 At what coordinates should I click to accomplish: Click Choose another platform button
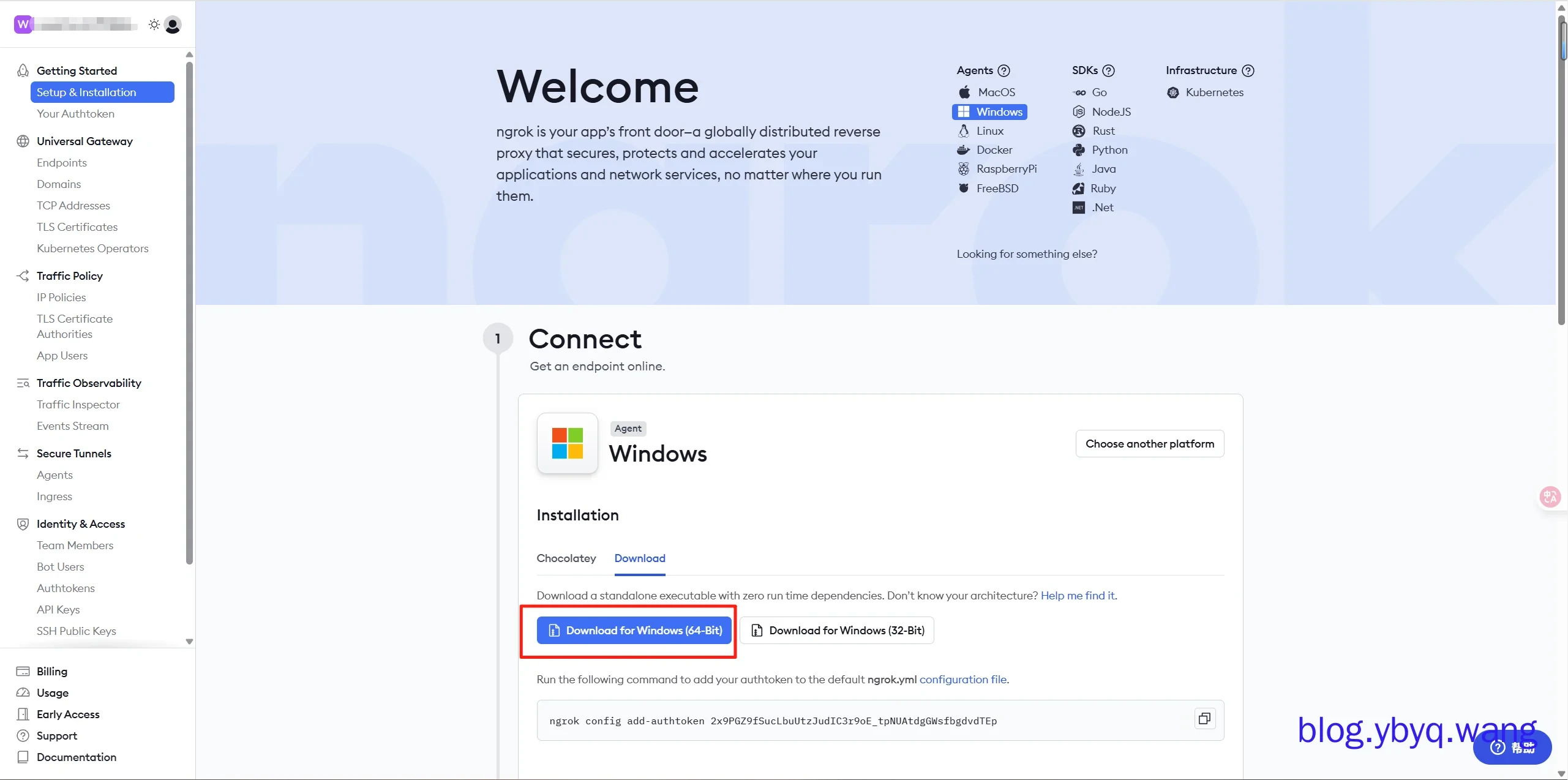(1149, 443)
